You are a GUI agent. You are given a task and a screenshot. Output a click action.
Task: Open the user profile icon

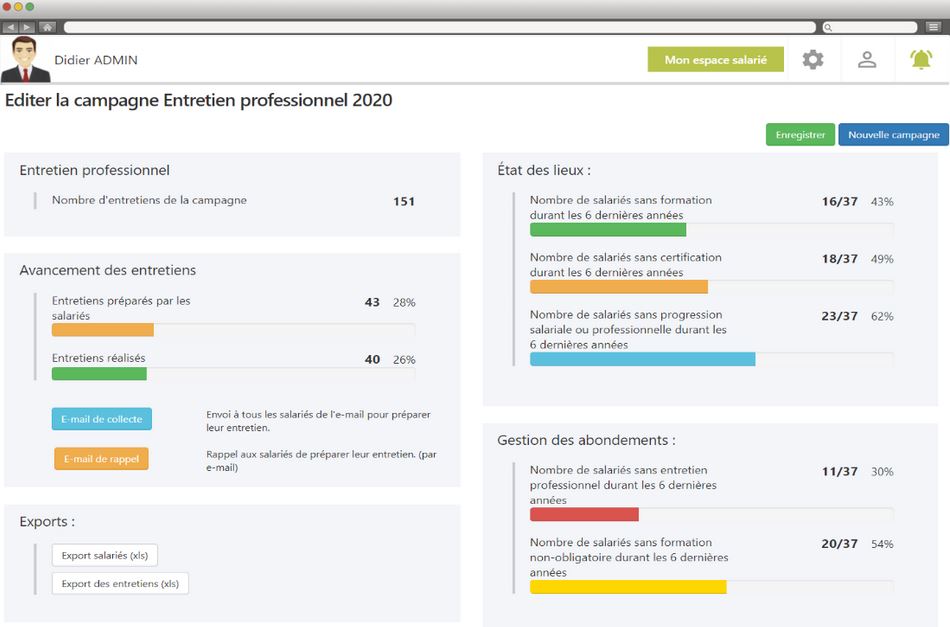tap(867, 59)
